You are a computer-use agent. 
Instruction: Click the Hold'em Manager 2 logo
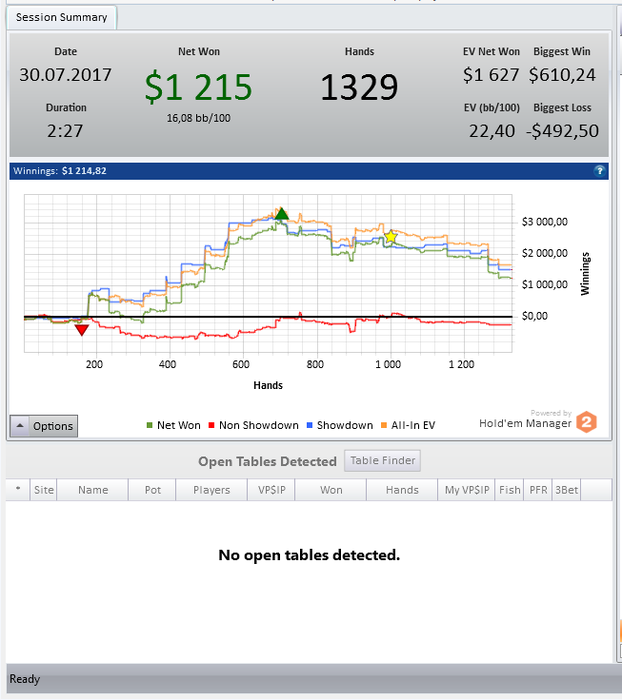click(586, 422)
